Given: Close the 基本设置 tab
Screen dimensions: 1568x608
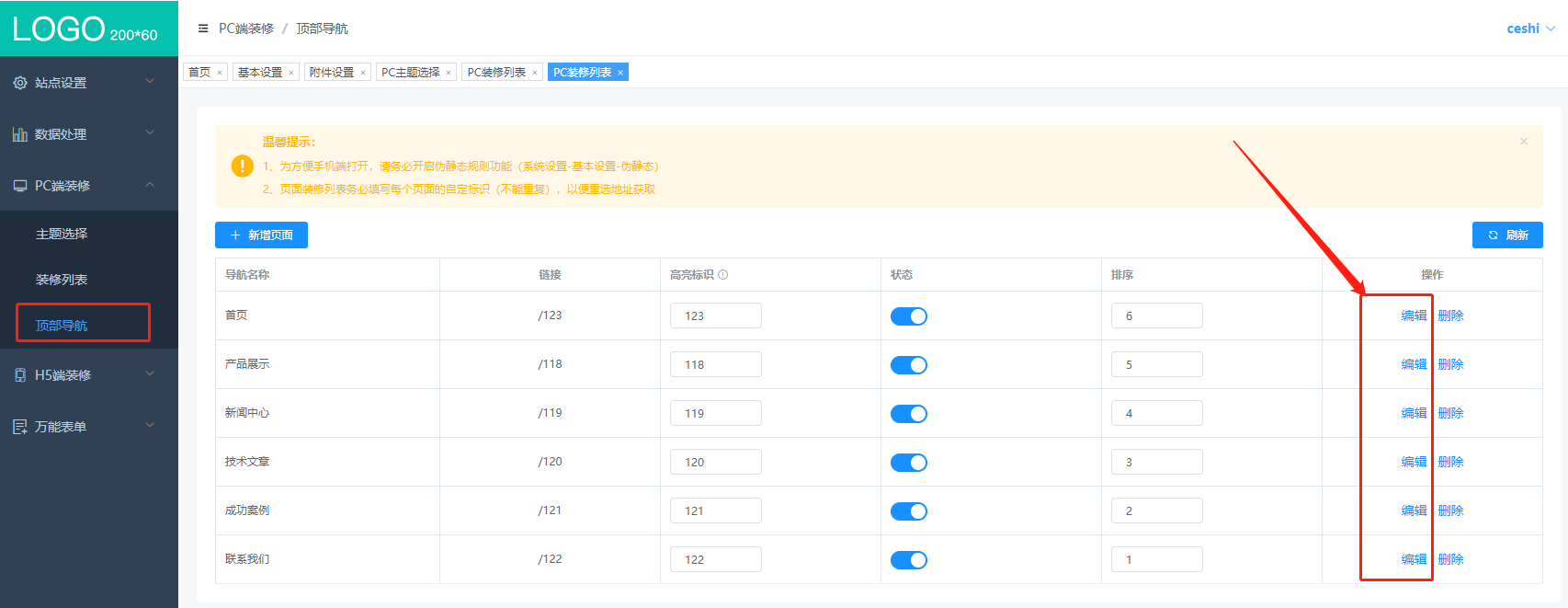Looking at the screenshot, I should coord(291,73).
